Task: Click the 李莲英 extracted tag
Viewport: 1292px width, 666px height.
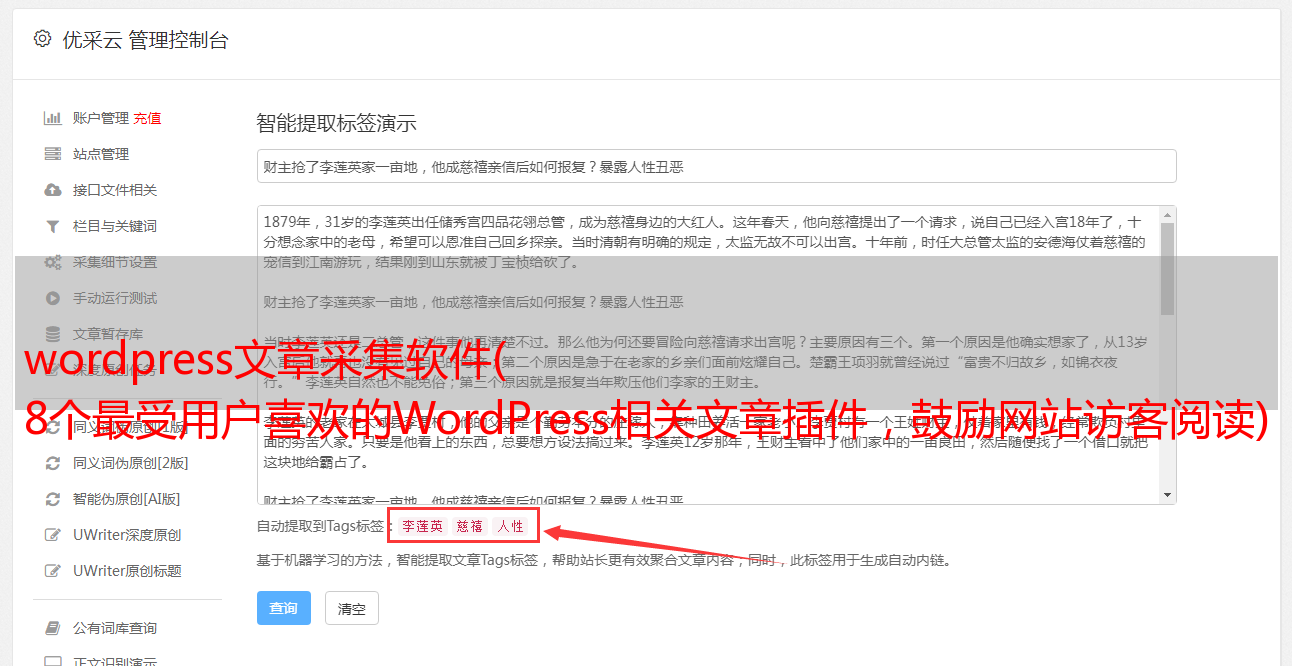Action: [x=423, y=526]
